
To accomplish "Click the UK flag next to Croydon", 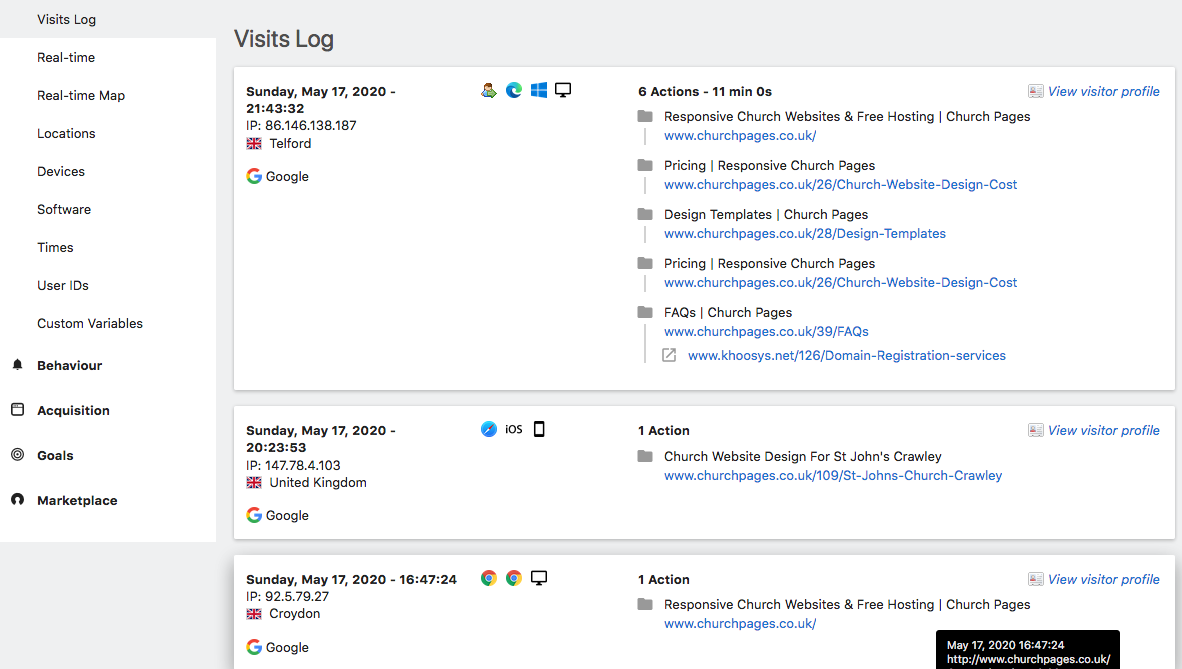I will [254, 614].
